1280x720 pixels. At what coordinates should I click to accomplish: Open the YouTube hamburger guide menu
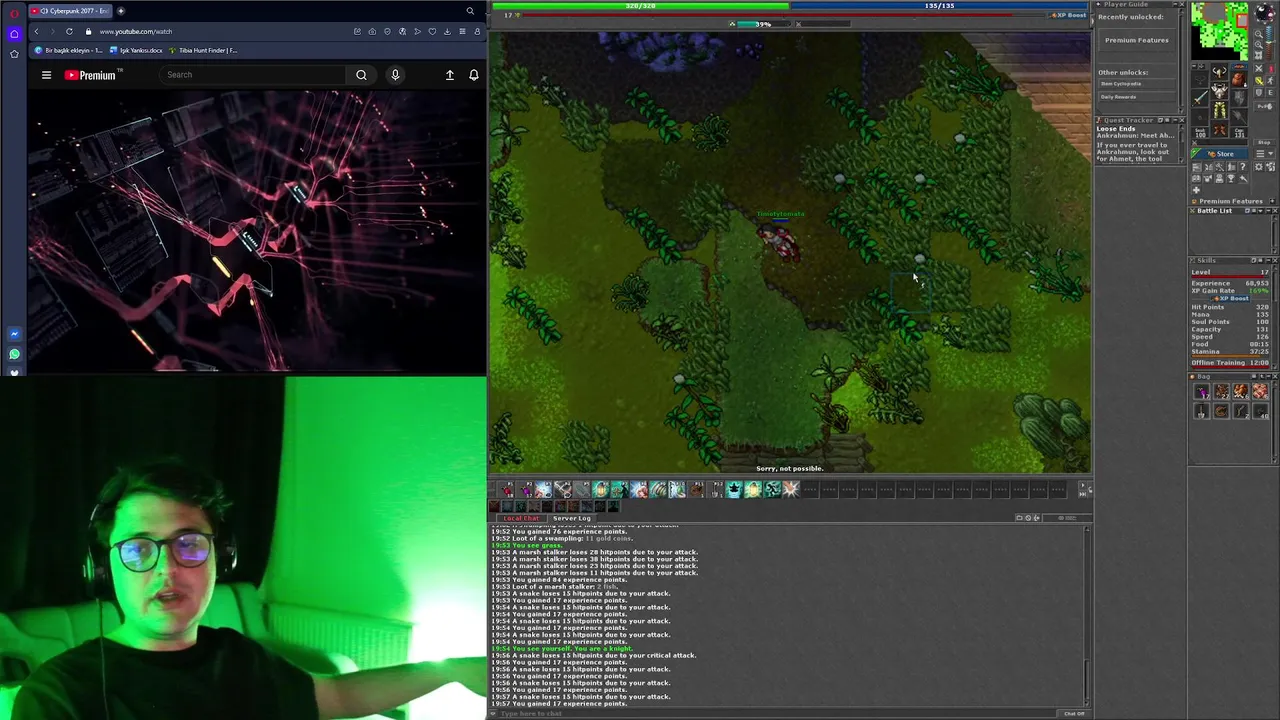[x=46, y=75]
